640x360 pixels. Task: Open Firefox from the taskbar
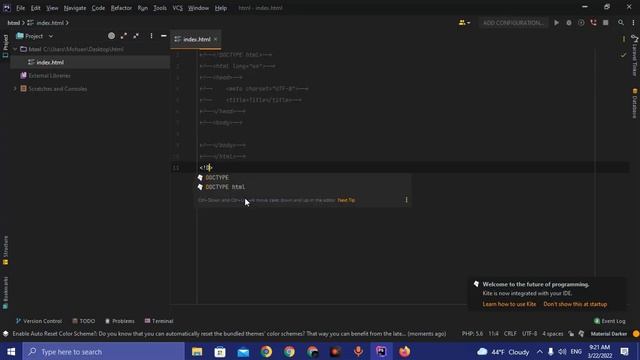pos(404,351)
